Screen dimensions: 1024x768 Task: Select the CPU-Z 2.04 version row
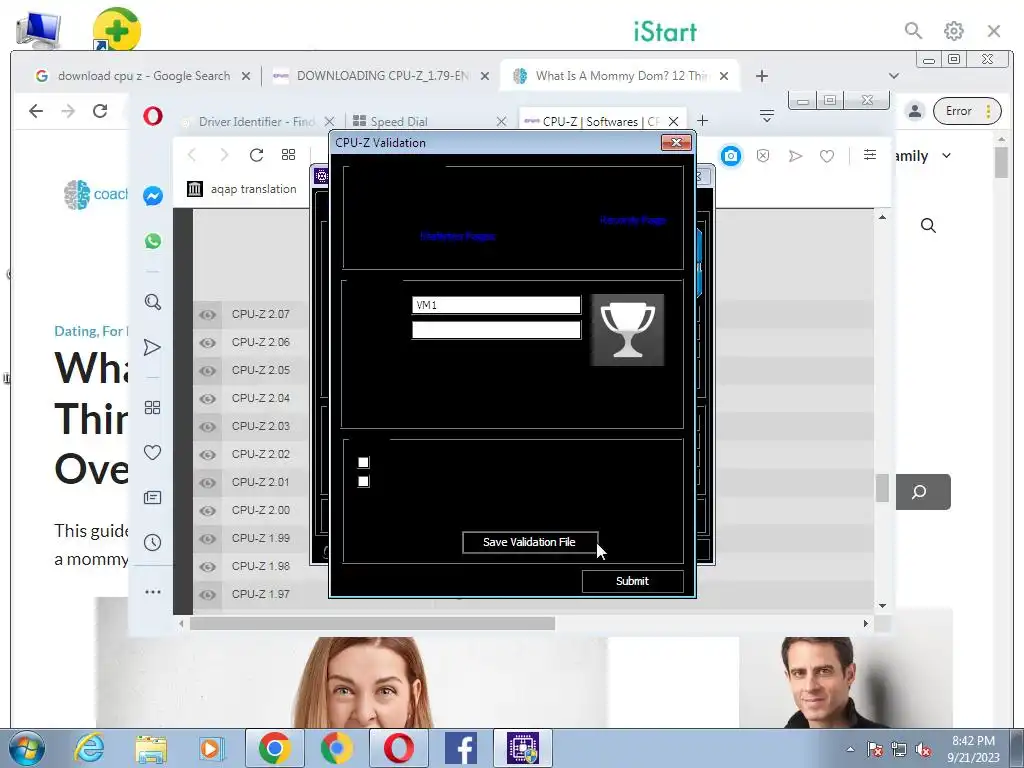pyautogui.click(x=261, y=398)
